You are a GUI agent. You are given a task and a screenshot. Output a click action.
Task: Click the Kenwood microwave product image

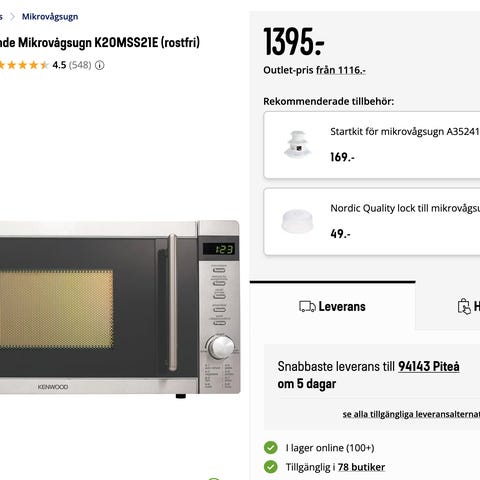[120, 308]
